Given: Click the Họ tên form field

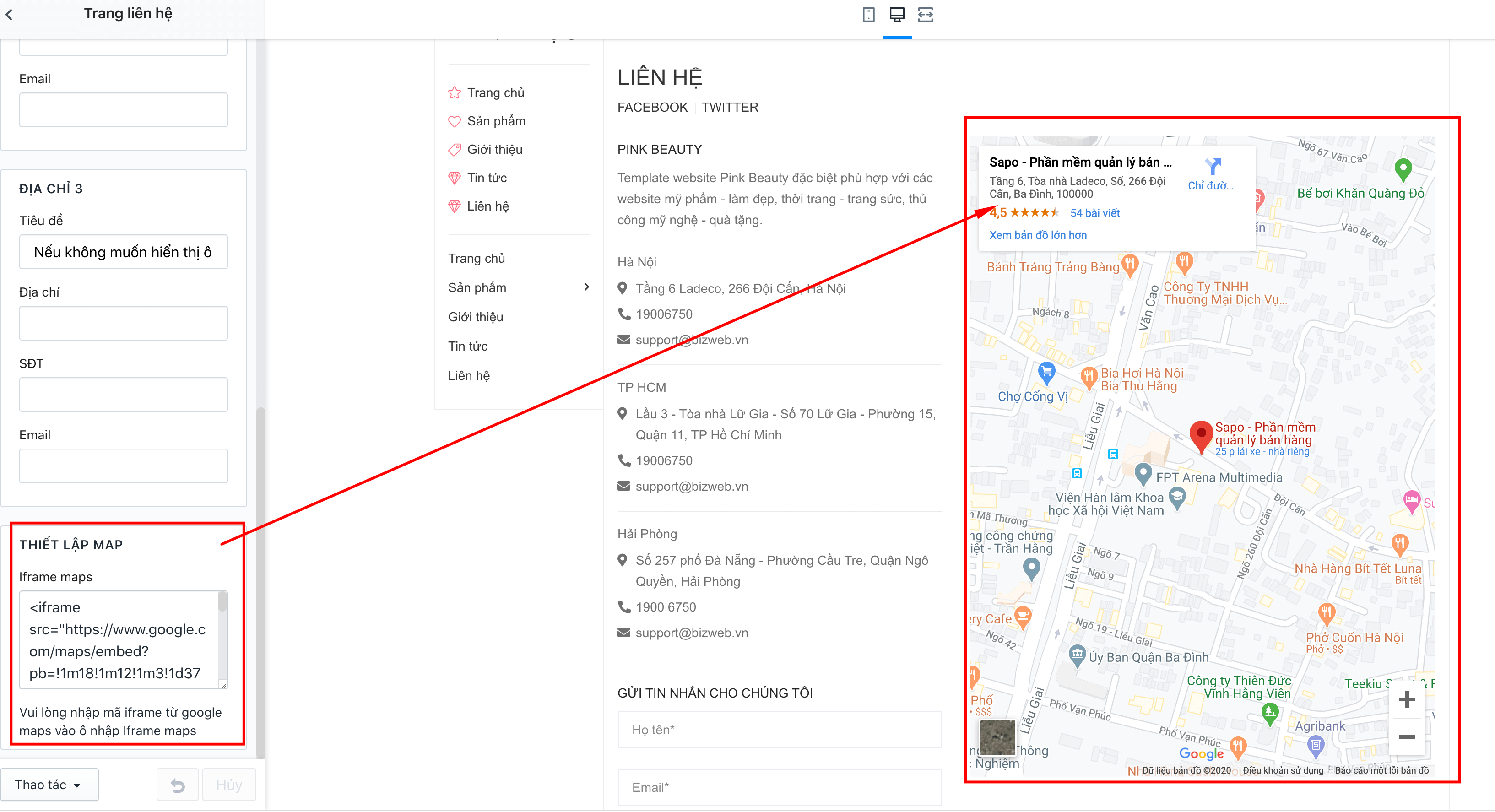Looking at the screenshot, I should pos(780,730).
